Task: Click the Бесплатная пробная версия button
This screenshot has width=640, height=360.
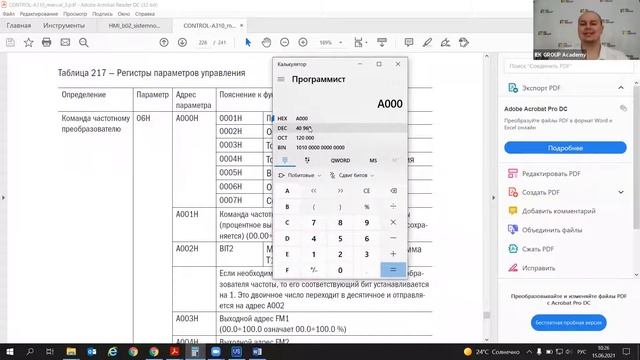Action: [x=568, y=322]
